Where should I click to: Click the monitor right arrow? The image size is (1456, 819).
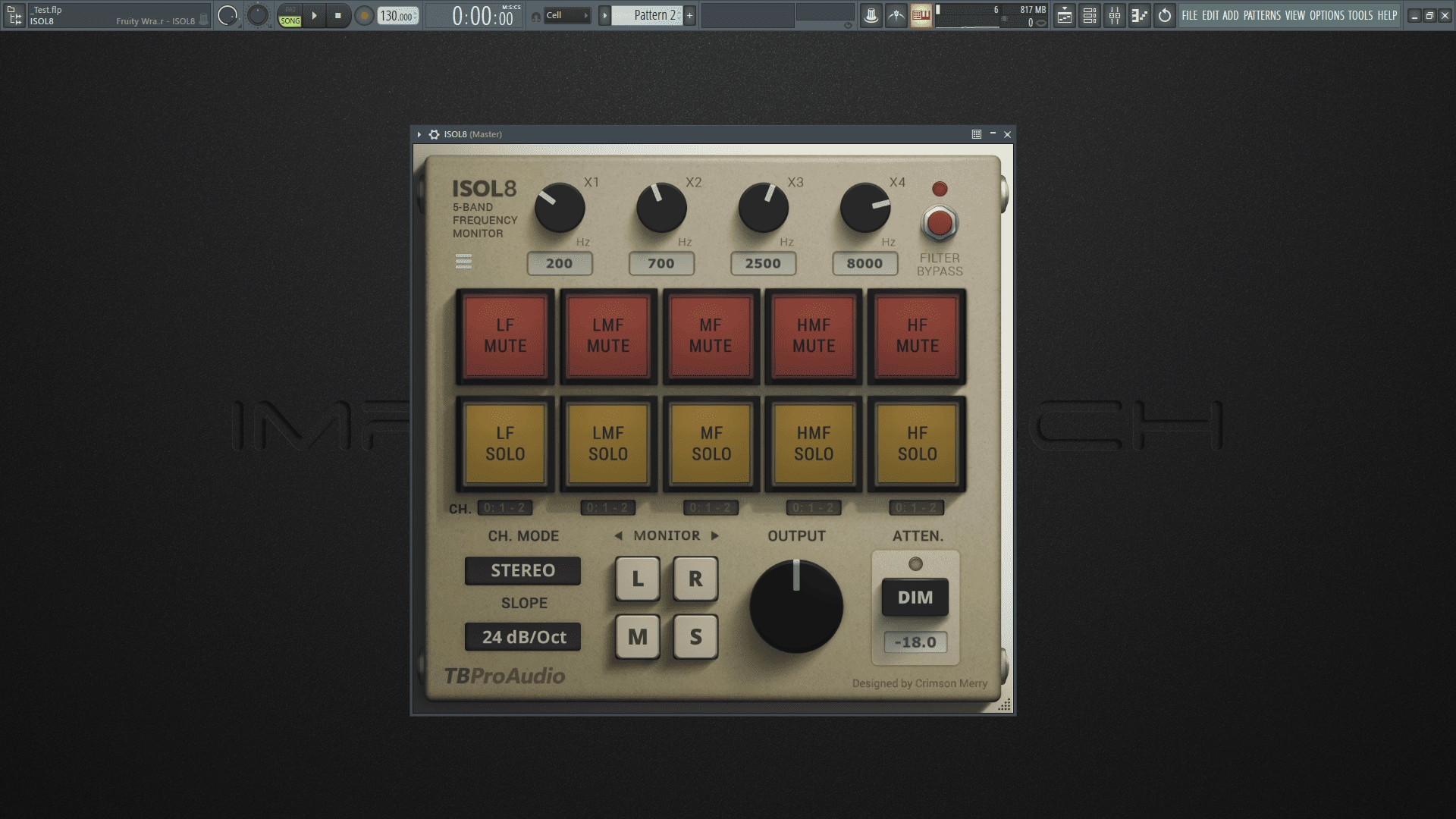pyautogui.click(x=714, y=535)
